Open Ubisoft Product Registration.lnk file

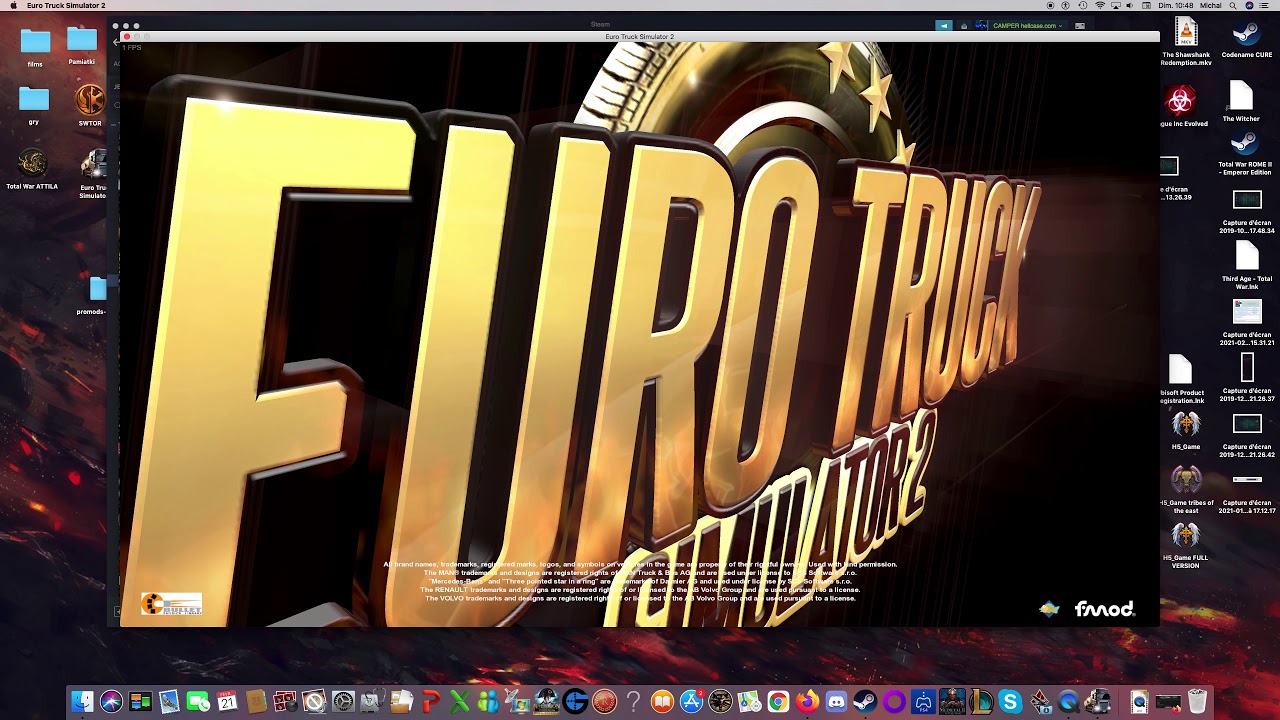tap(1181, 370)
